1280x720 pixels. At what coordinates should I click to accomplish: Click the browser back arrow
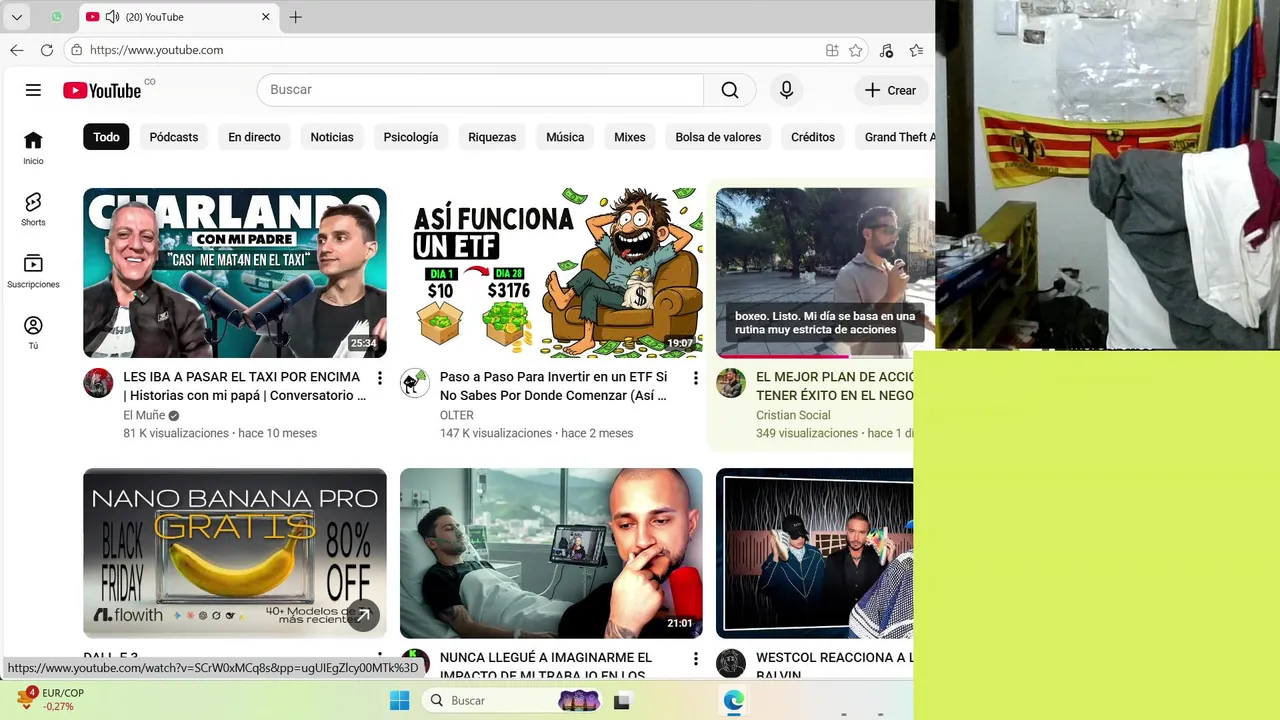tap(17, 50)
